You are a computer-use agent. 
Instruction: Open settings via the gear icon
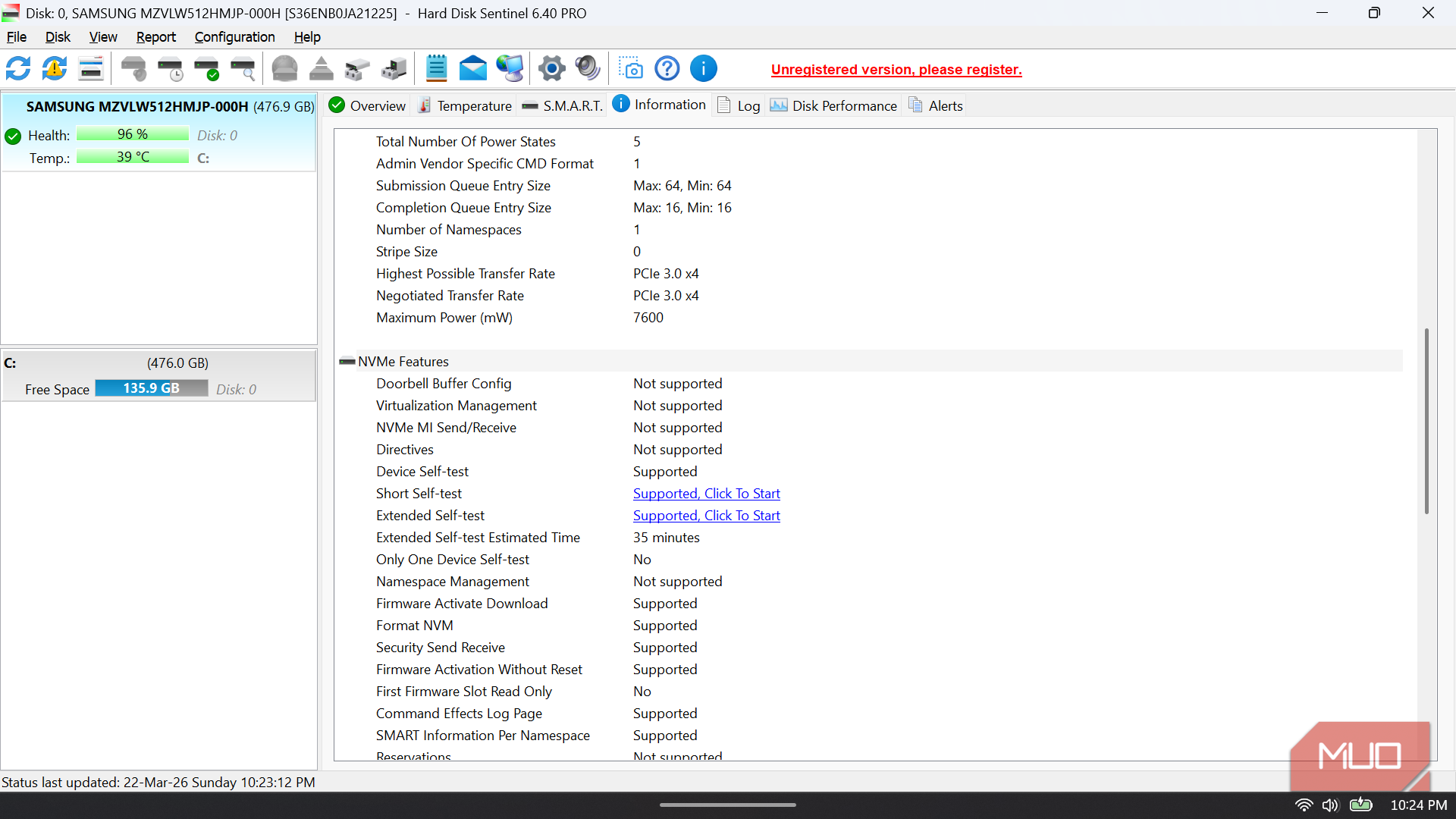point(552,69)
